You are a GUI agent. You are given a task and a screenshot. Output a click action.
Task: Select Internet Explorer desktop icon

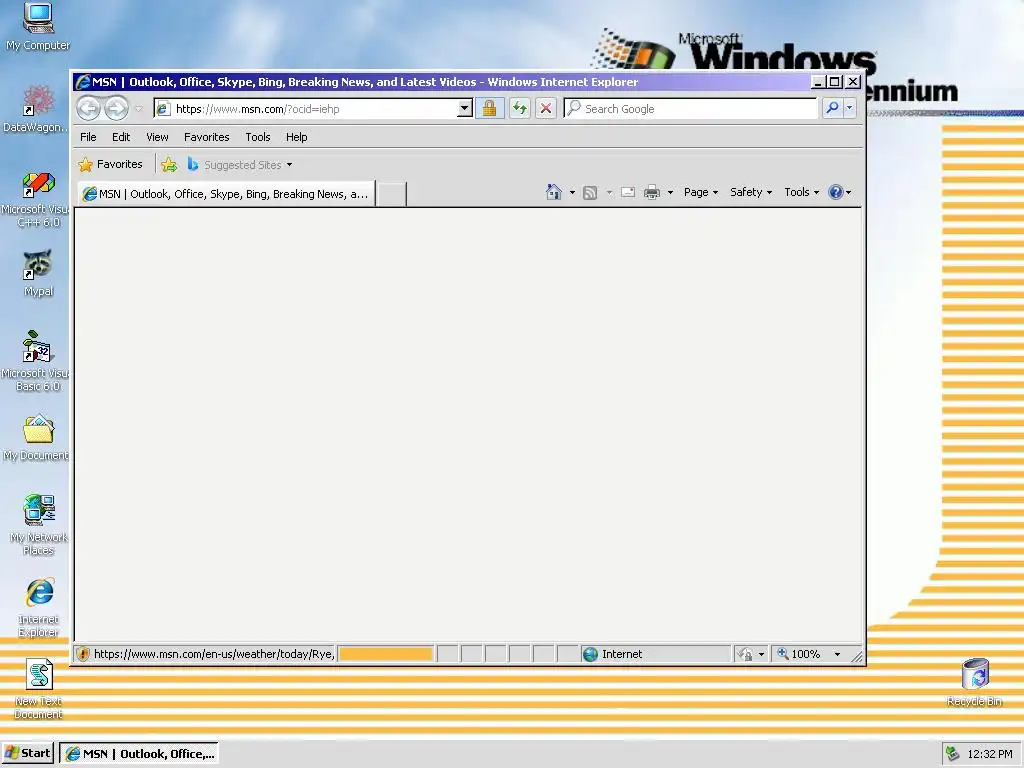[x=39, y=607]
